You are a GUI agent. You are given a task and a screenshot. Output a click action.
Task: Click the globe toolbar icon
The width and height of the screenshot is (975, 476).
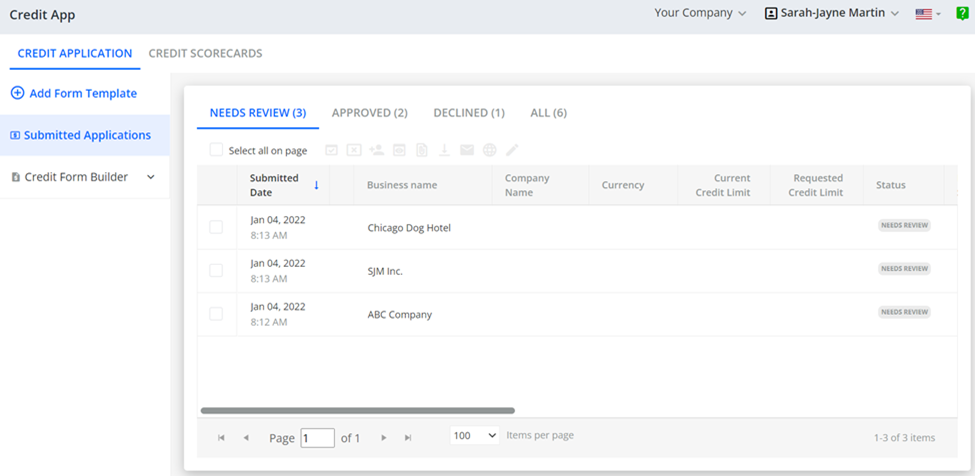tap(489, 150)
